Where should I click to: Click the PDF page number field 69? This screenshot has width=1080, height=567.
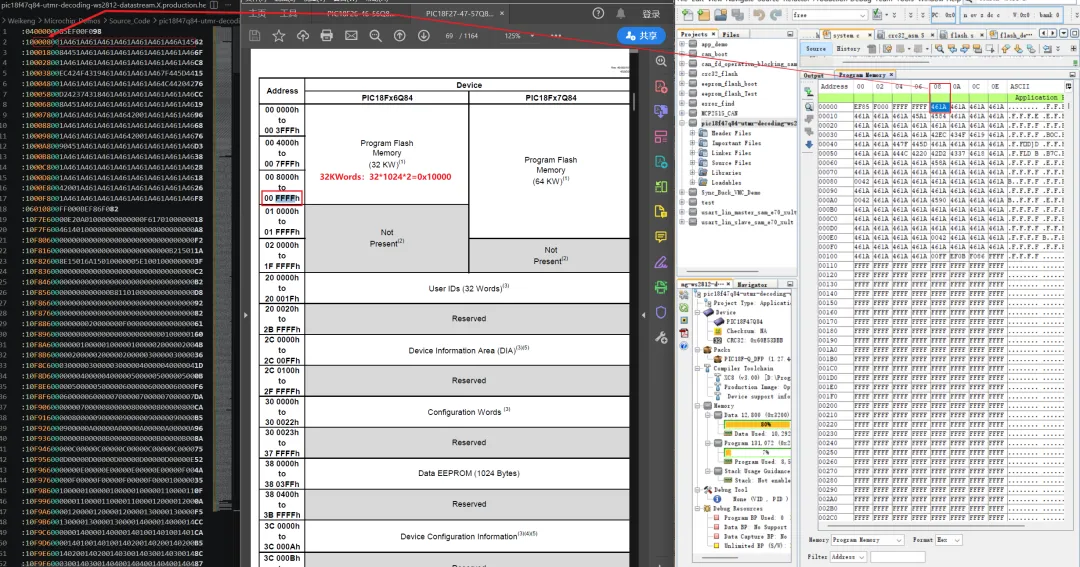coord(450,36)
